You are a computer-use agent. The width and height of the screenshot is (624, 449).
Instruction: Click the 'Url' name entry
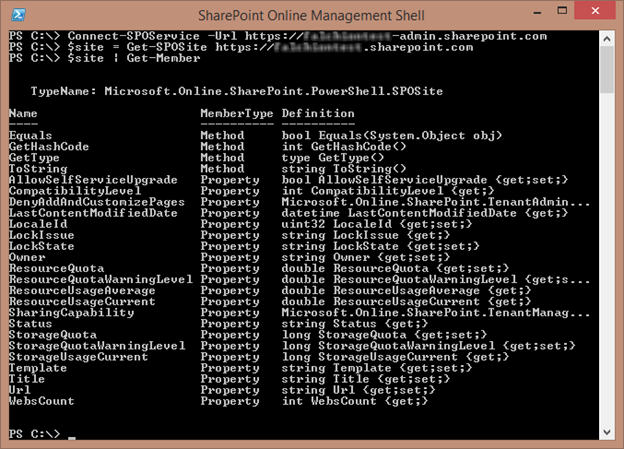point(20,390)
